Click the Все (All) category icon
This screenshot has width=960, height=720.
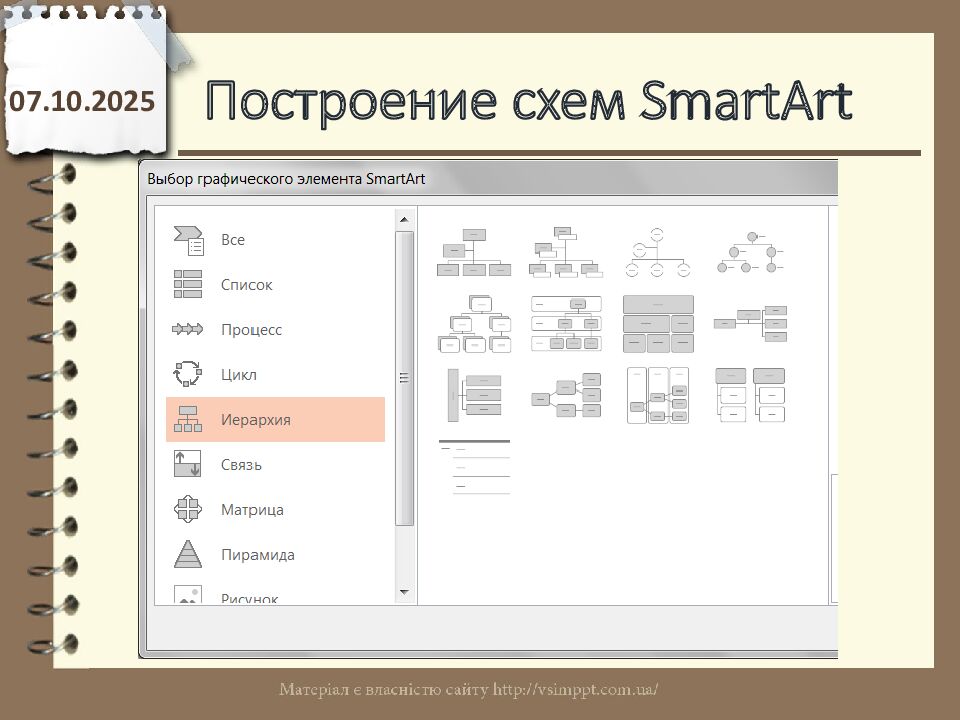(x=188, y=240)
